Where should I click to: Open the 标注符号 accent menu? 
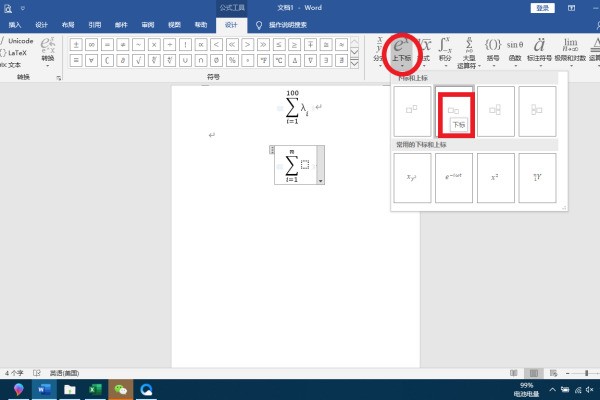pyautogui.click(x=540, y=48)
